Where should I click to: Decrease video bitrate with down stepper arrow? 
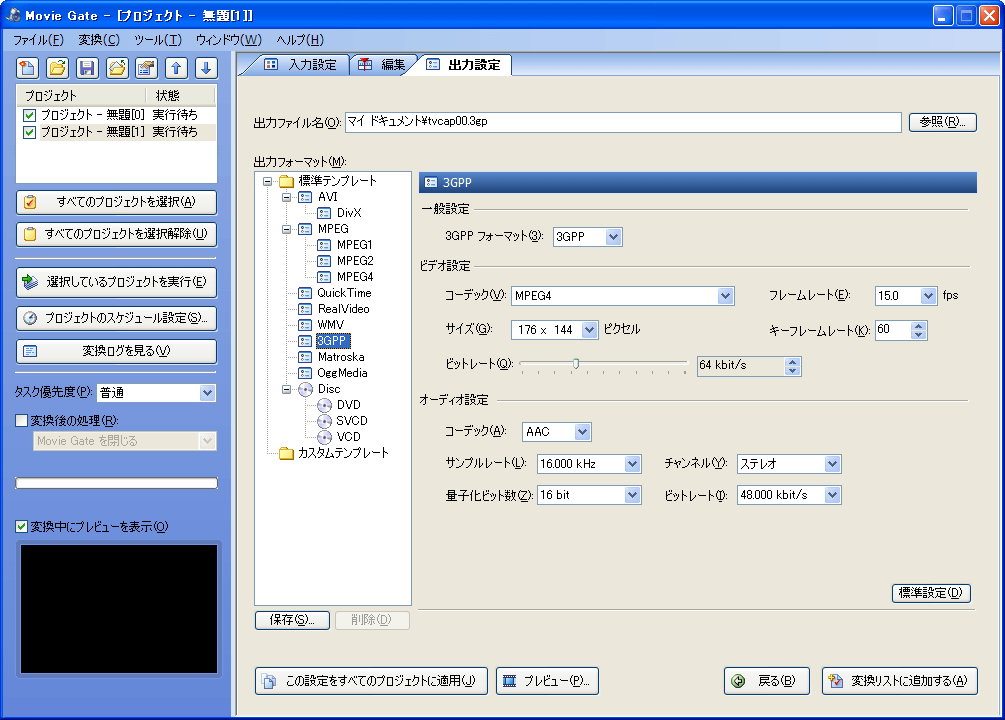(x=793, y=371)
